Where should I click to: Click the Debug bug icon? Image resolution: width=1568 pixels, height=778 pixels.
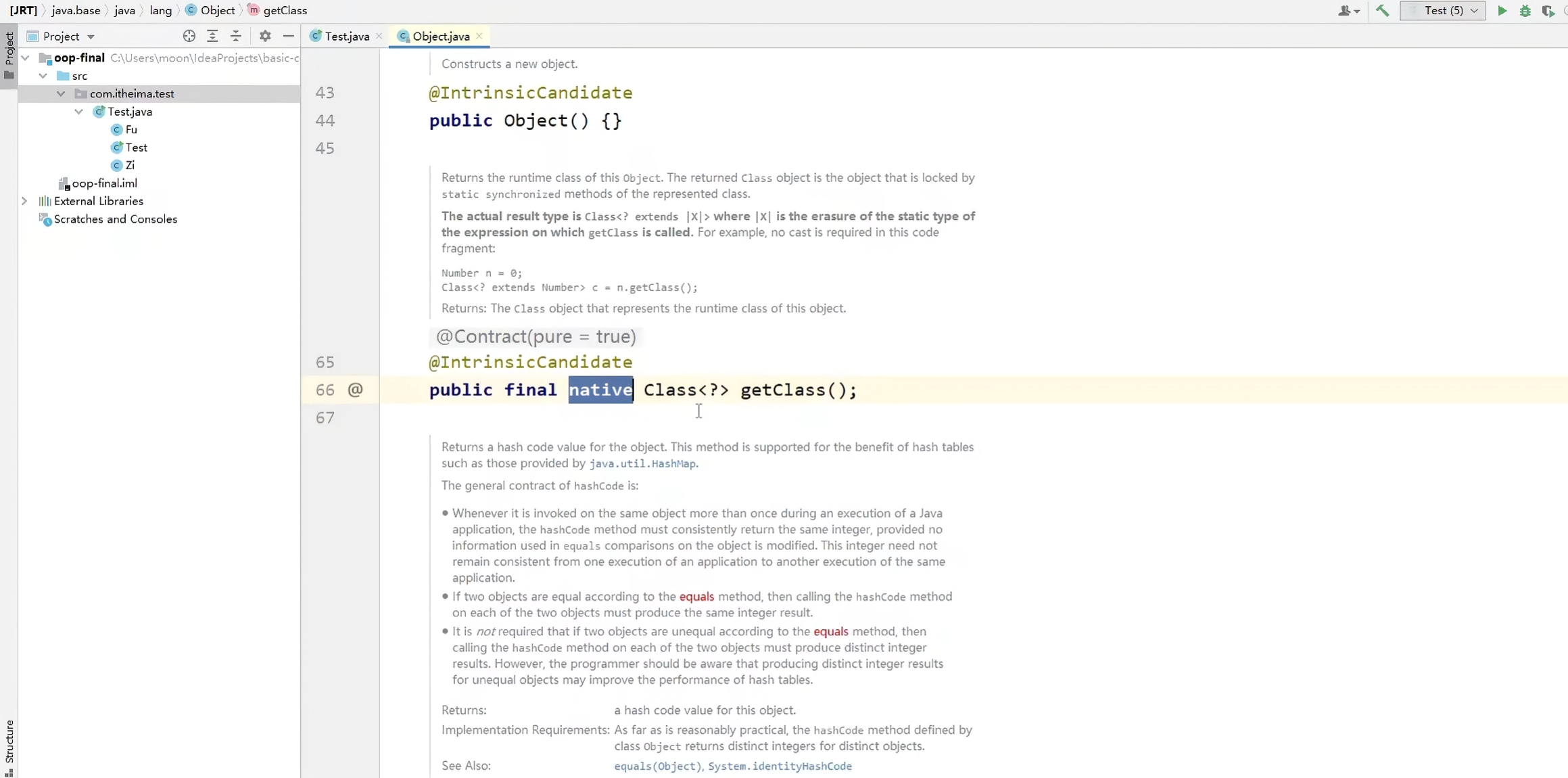(1525, 10)
